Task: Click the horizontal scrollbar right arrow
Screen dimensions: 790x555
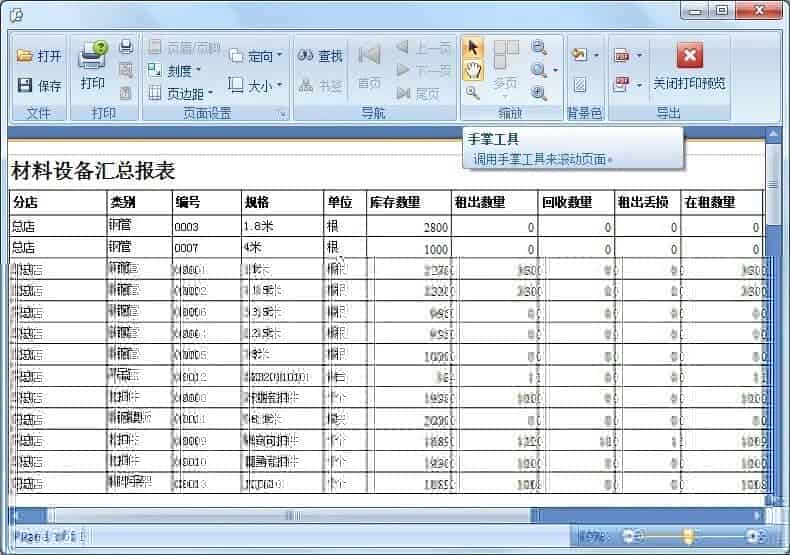Action: pyautogui.click(x=758, y=515)
